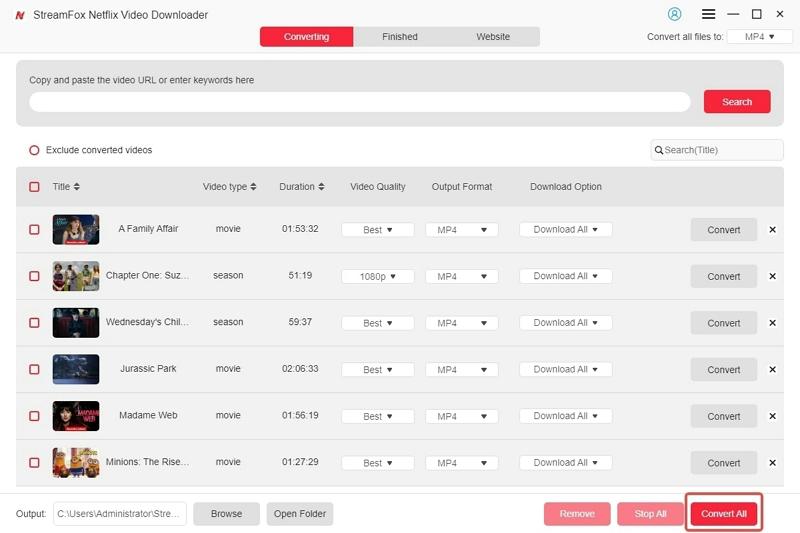Remove Minions row with X icon
The width and height of the screenshot is (800, 533).
pos(772,463)
